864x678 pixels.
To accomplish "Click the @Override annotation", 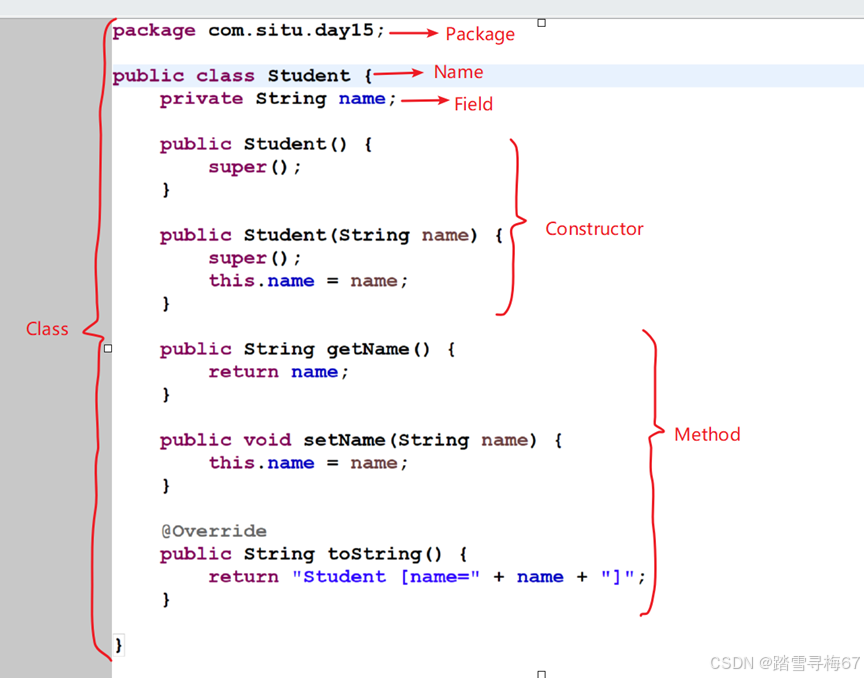I will pyautogui.click(x=214, y=531).
